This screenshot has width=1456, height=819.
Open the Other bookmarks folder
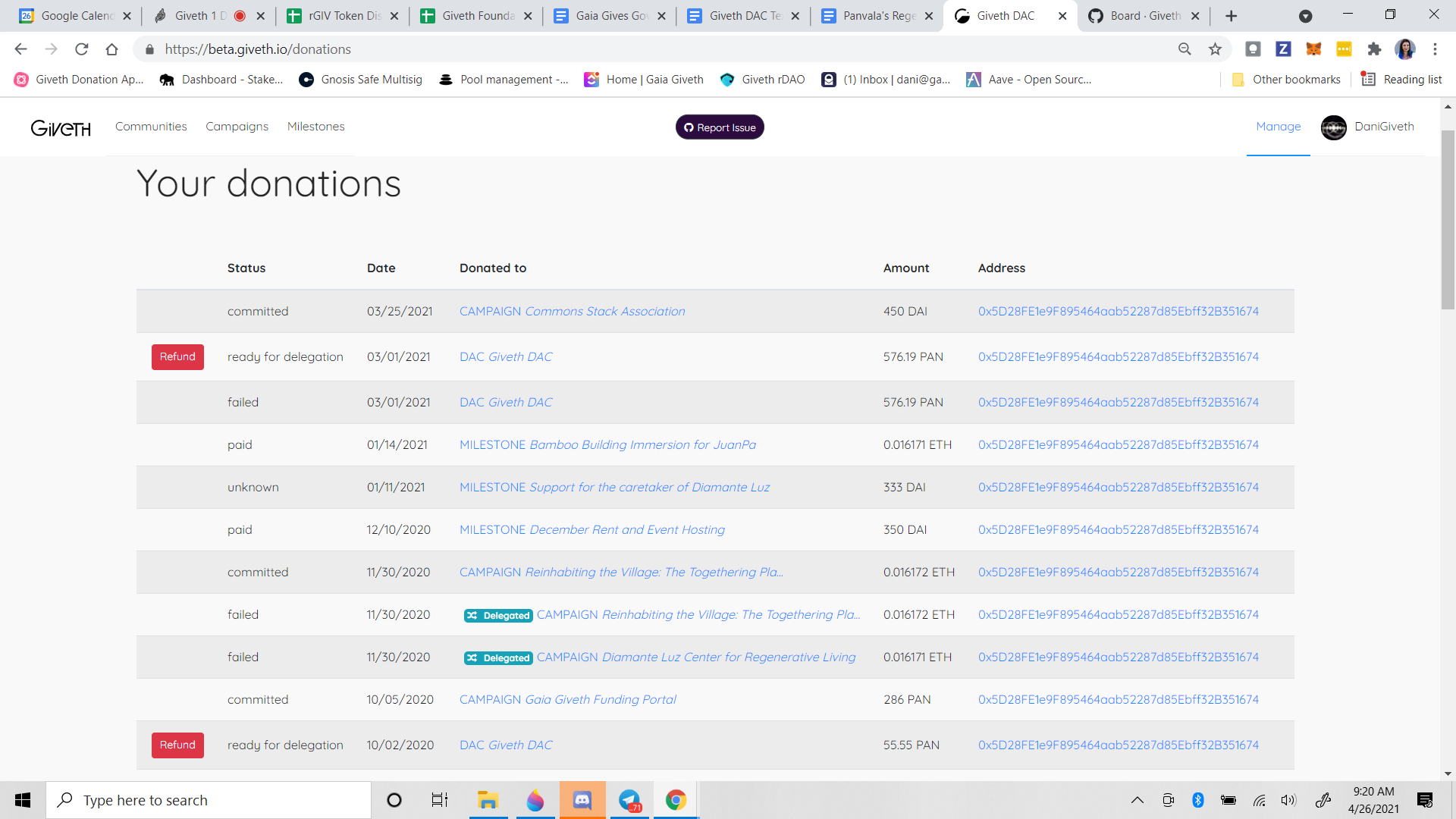coord(1286,80)
